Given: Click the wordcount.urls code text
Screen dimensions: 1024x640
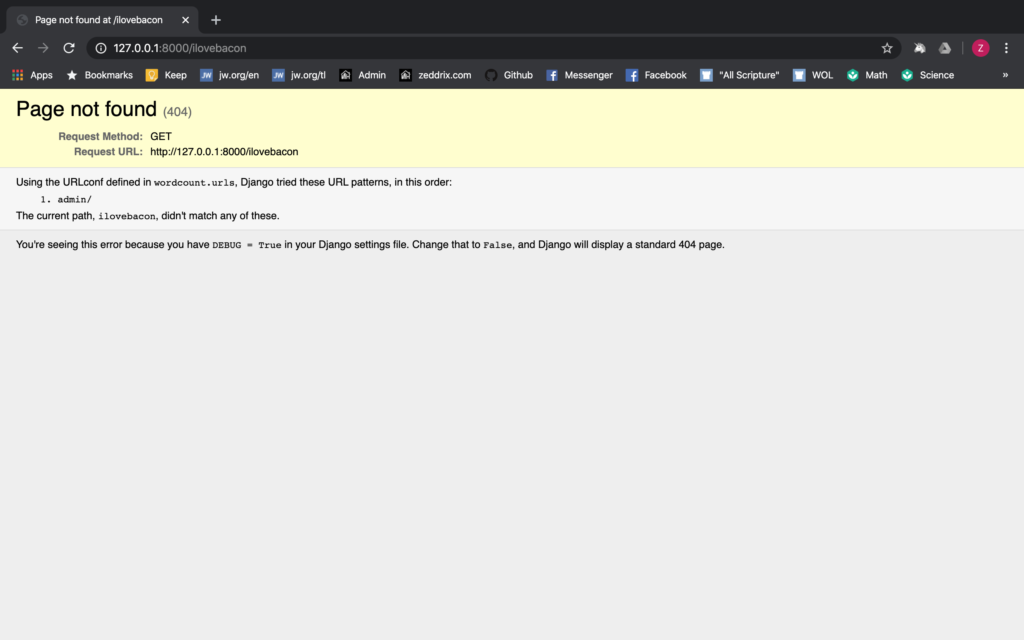Looking at the screenshot, I should click(194, 183).
